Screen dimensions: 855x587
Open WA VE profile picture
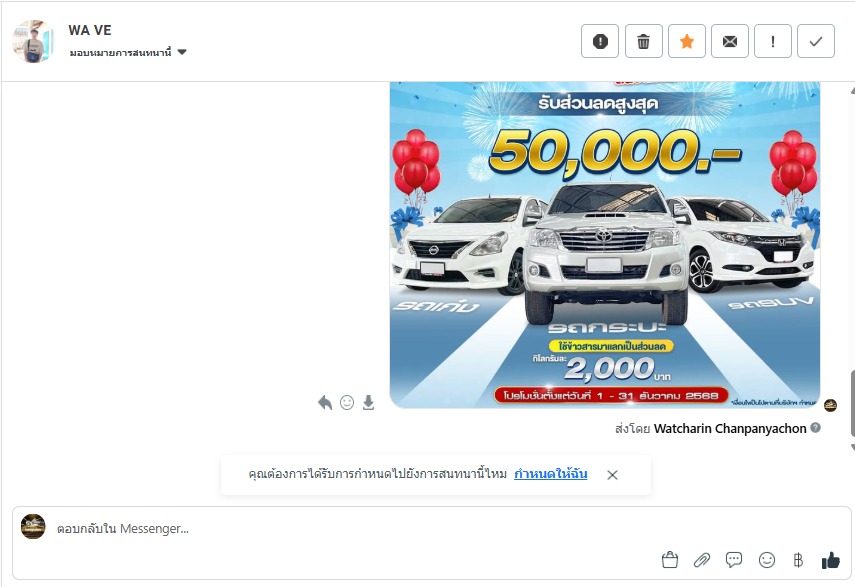click(x=33, y=41)
